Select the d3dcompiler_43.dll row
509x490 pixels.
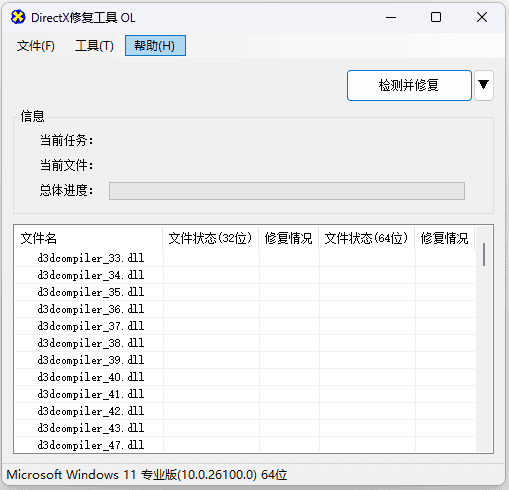pyautogui.click(x=245, y=428)
